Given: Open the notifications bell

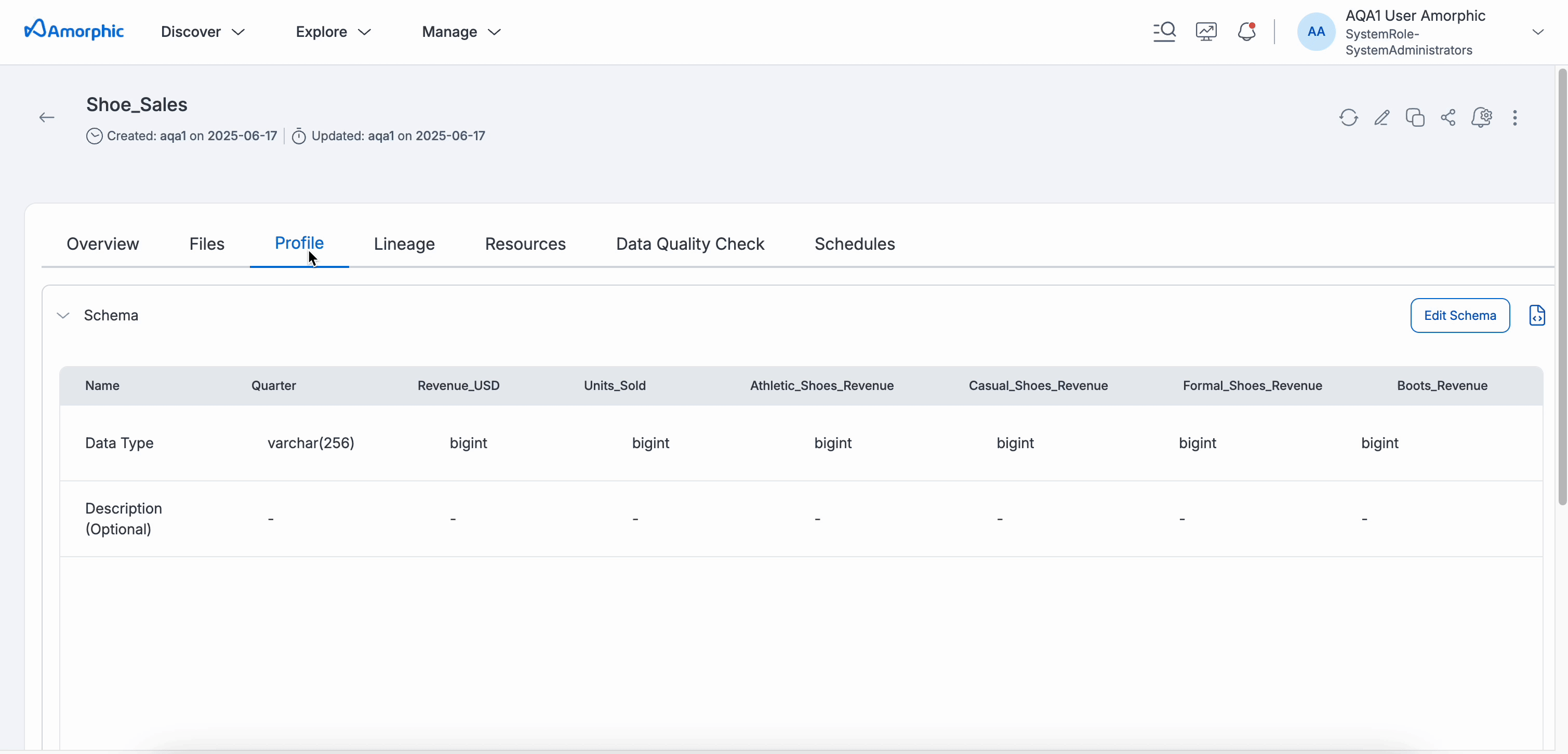Looking at the screenshot, I should click(1246, 32).
